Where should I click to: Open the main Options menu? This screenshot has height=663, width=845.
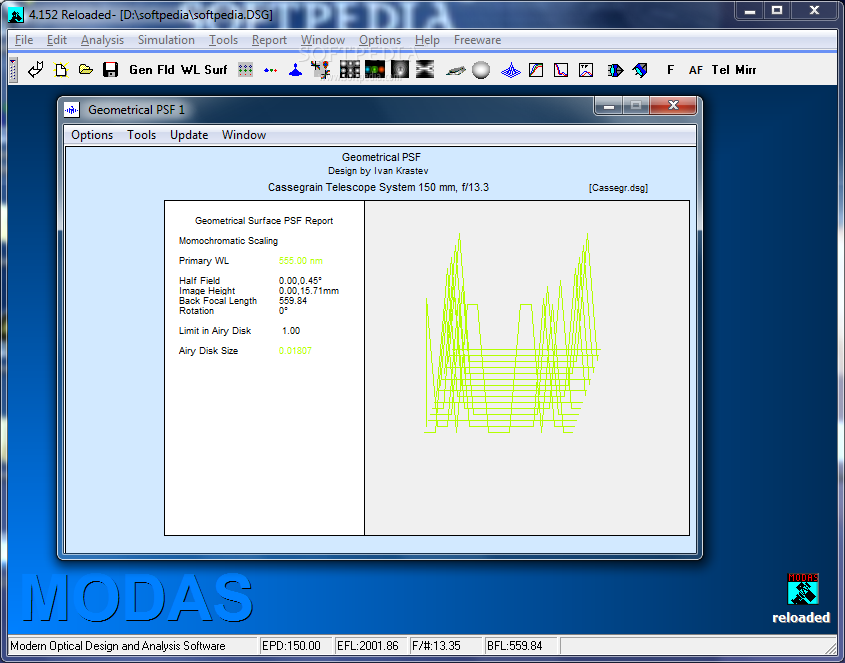[380, 40]
